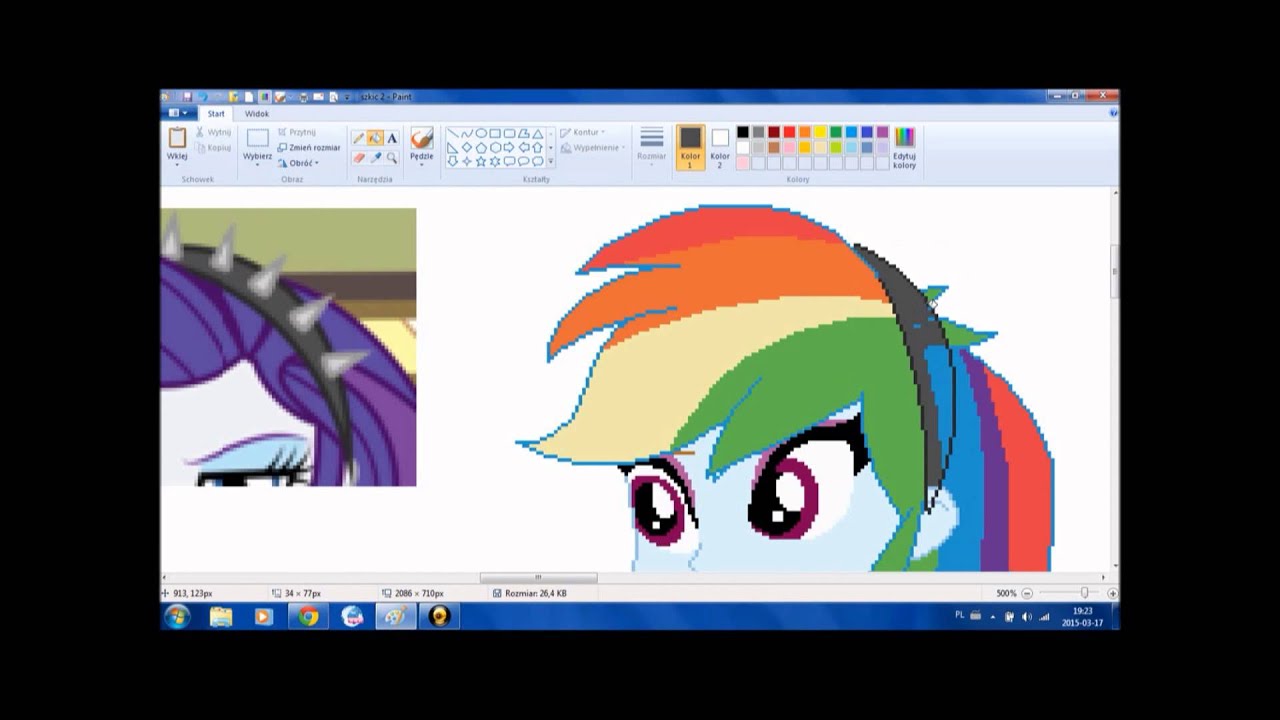Viewport: 1280px width, 720px height.
Task: Click the Wybierz selection rectangle icon
Action: (258, 138)
